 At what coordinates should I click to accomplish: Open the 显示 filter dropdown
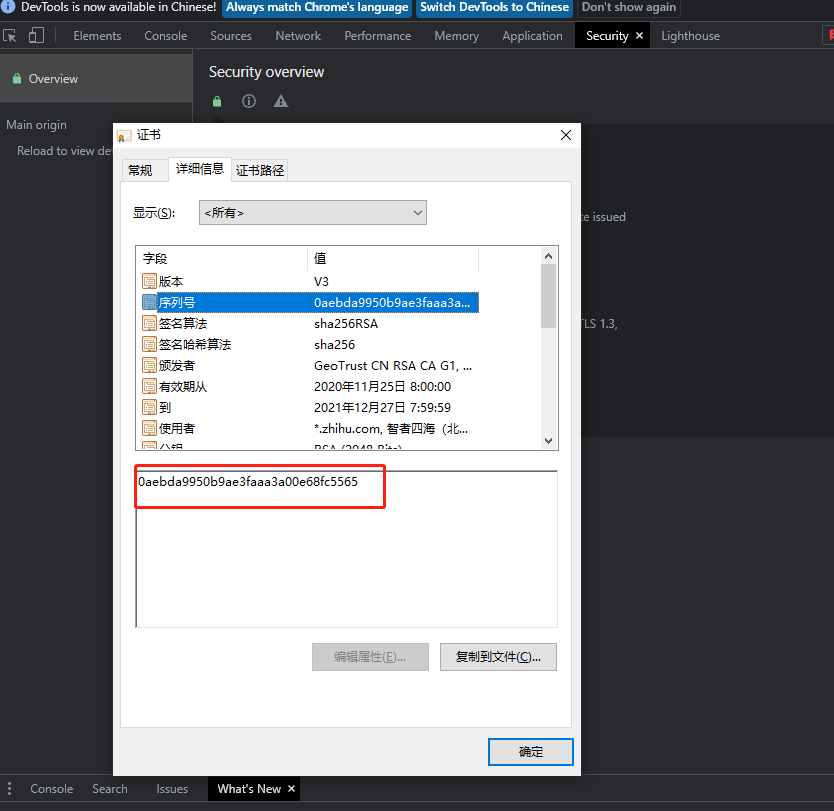[313, 213]
